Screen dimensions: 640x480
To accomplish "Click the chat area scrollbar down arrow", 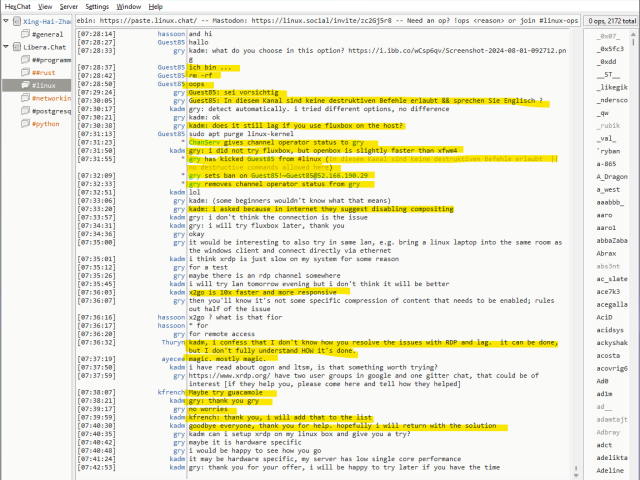I will coord(576,475).
